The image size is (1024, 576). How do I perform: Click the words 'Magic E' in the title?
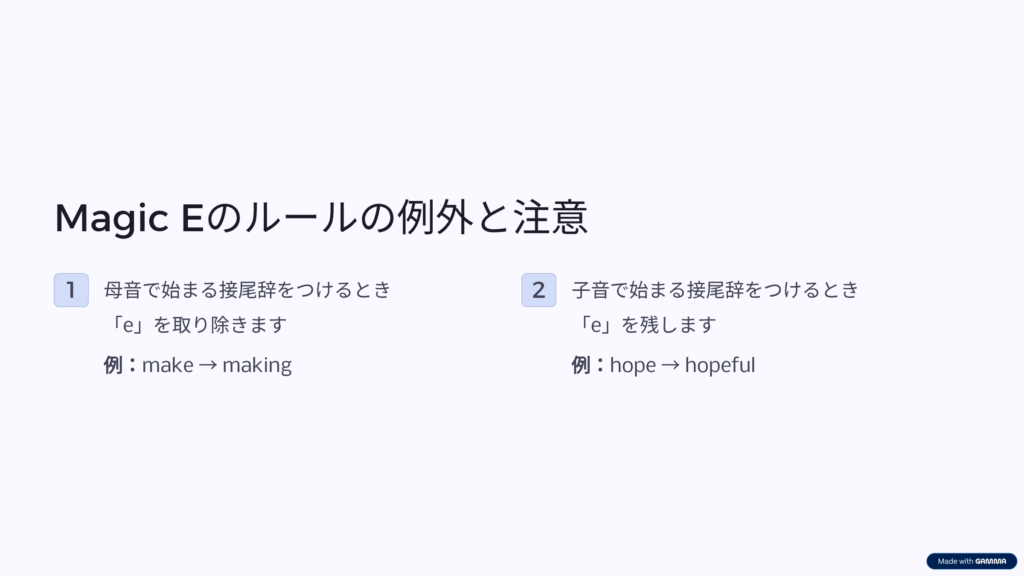(129, 219)
